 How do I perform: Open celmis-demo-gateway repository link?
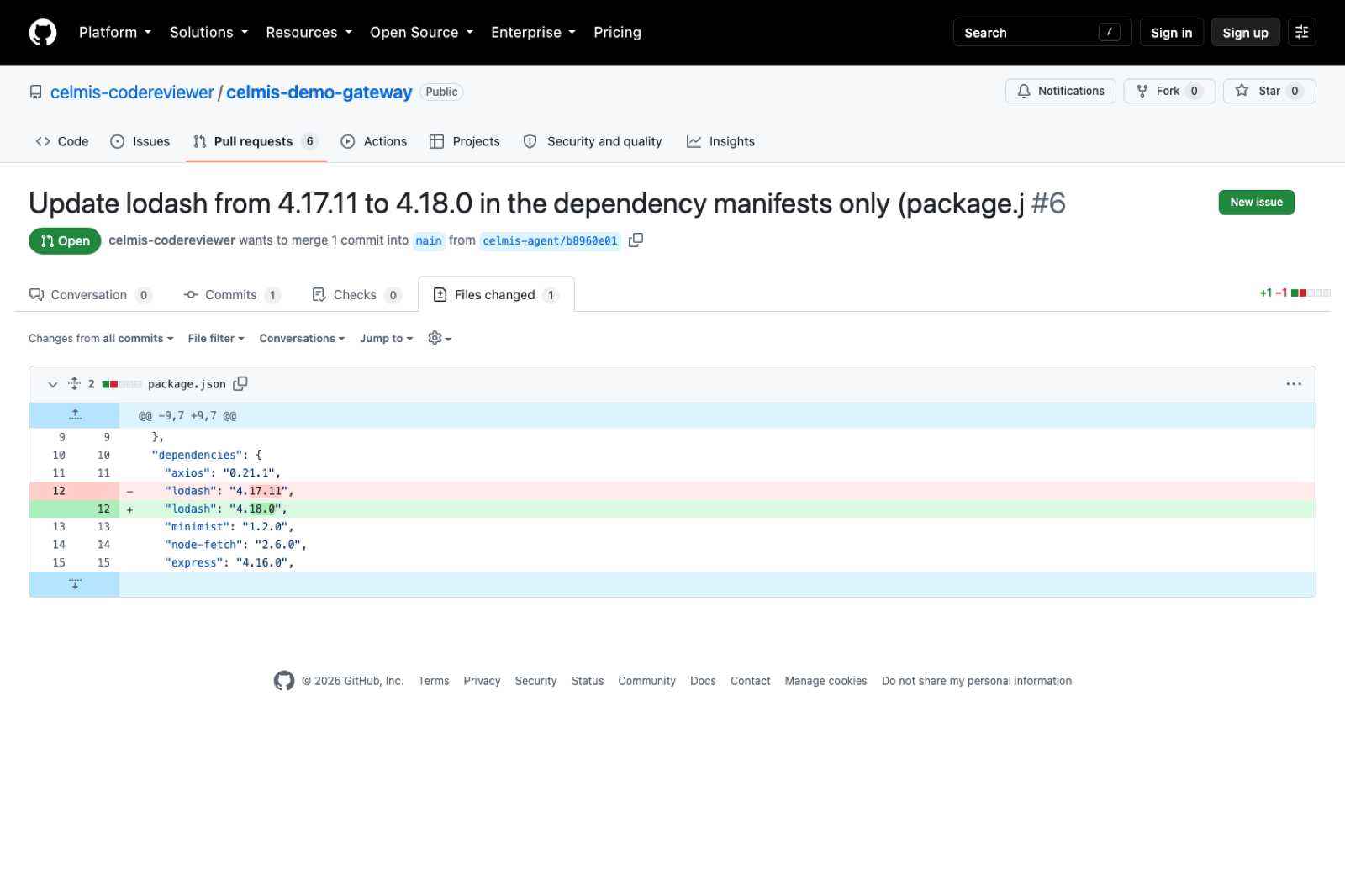(x=319, y=92)
